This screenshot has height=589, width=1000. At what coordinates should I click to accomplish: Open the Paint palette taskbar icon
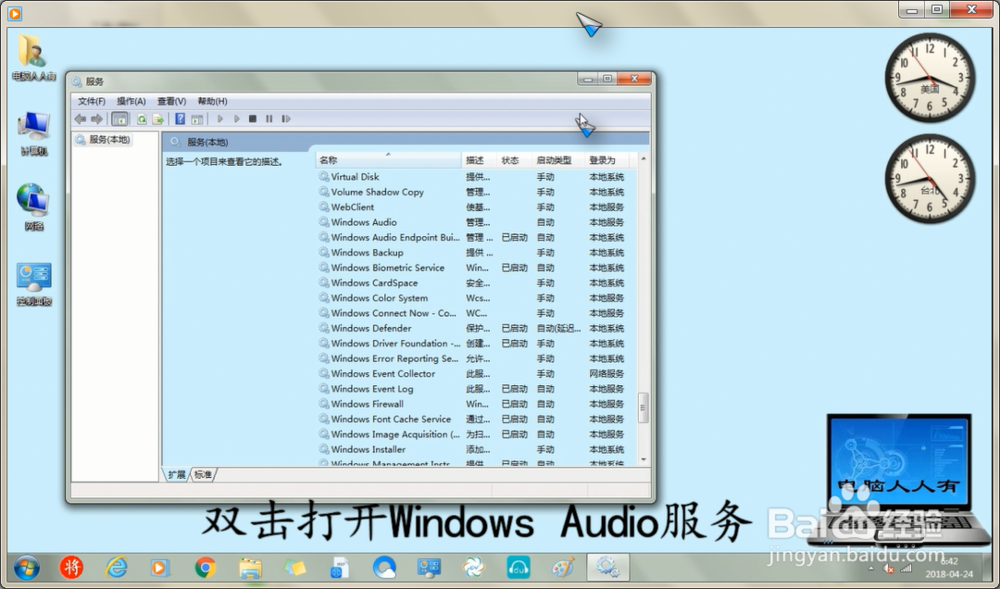click(563, 567)
